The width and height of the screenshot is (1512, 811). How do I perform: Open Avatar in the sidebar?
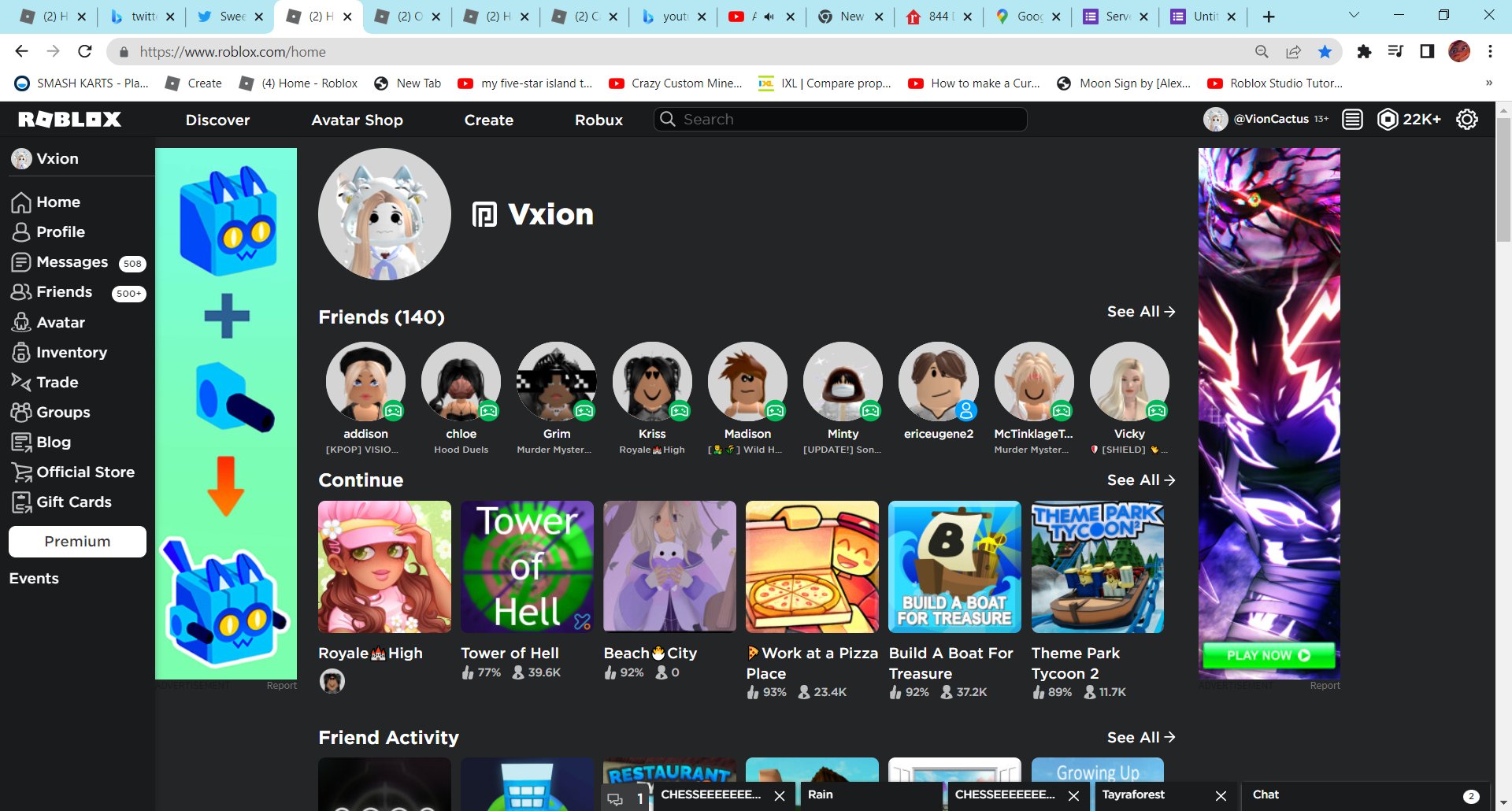coord(48,322)
